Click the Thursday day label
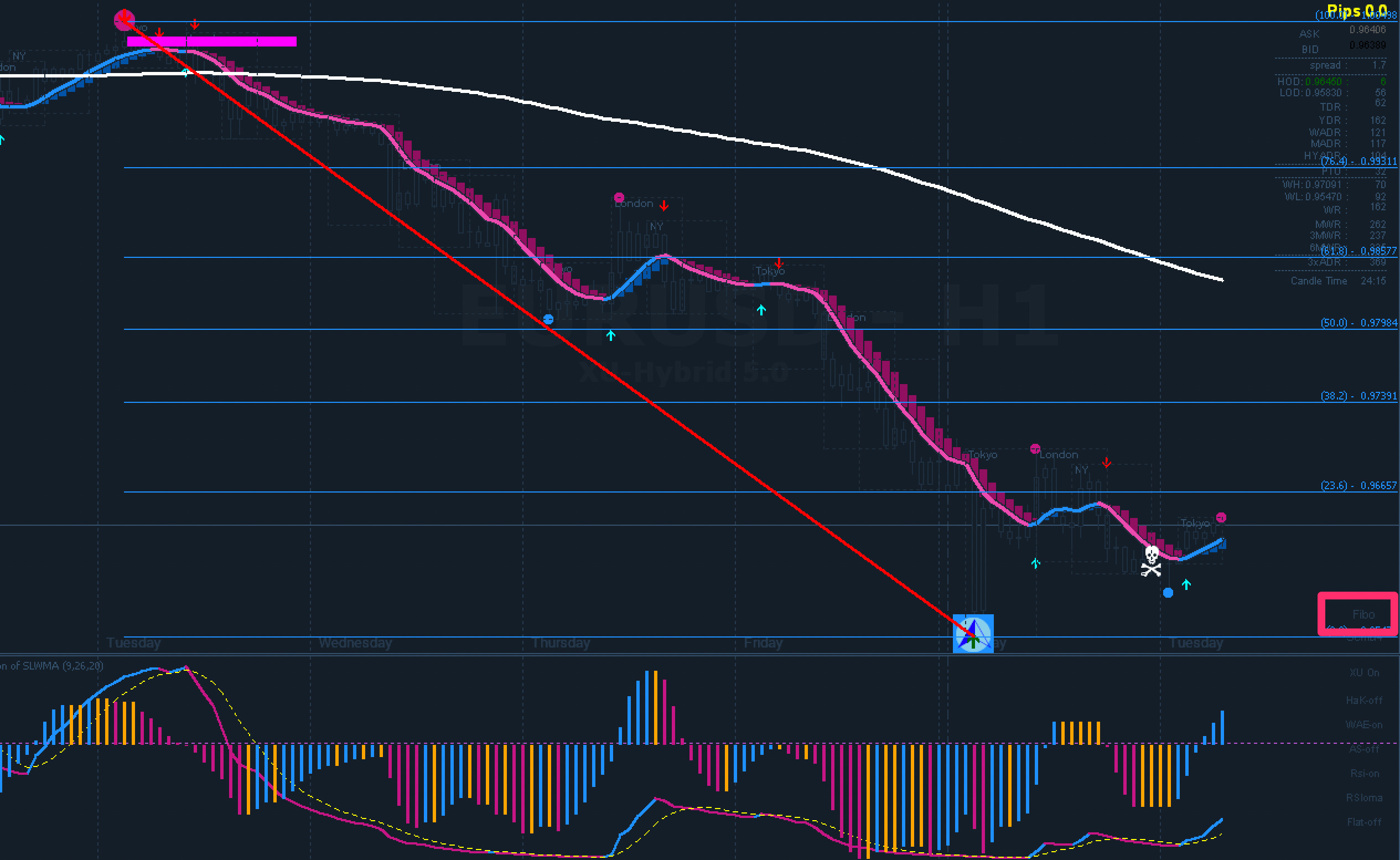 (x=561, y=643)
